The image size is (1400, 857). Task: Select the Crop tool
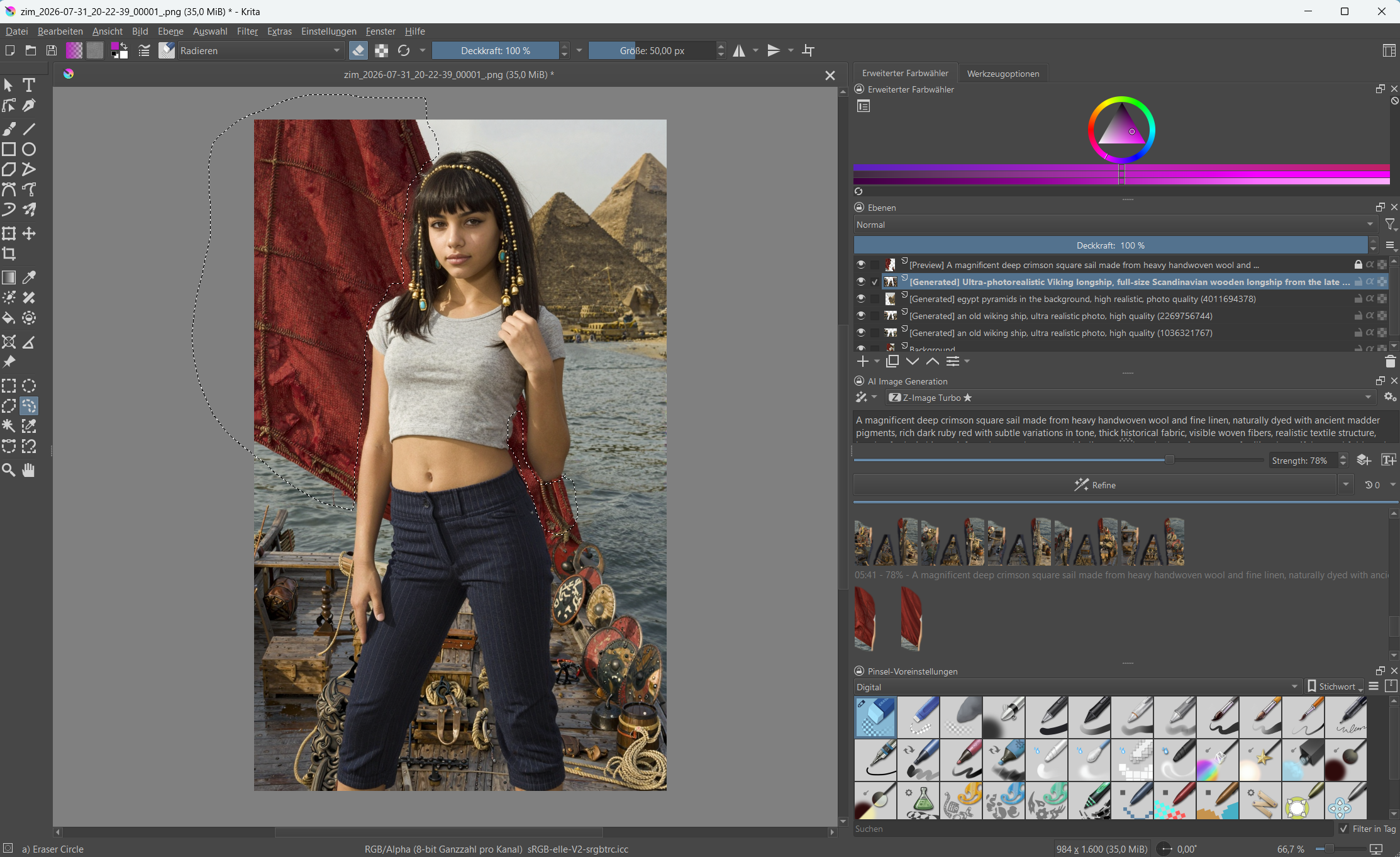tap(9, 254)
